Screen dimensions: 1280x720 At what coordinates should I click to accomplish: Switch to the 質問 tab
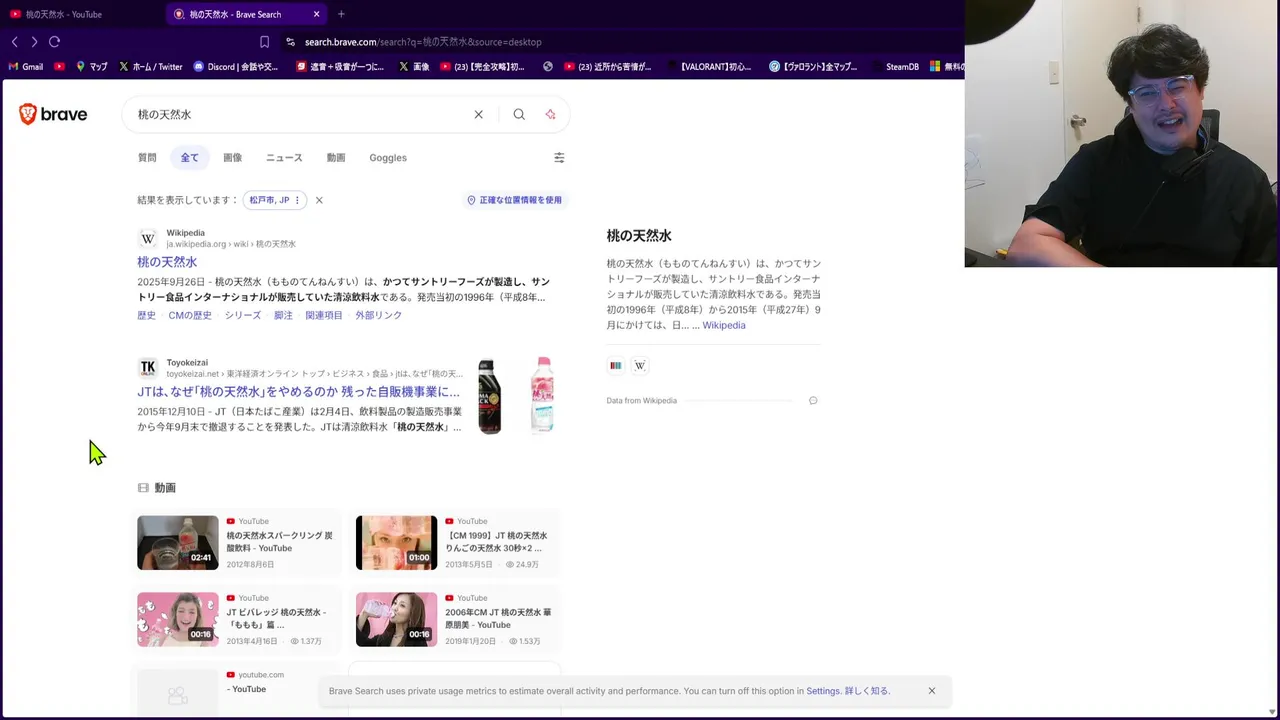[147, 157]
